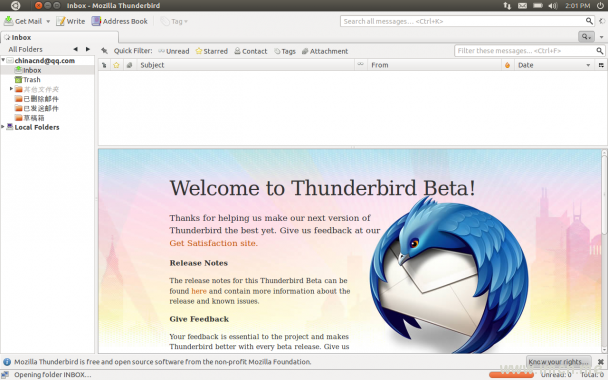Expand the Local Folders tree
This screenshot has height=380, width=608.
tap(3, 127)
